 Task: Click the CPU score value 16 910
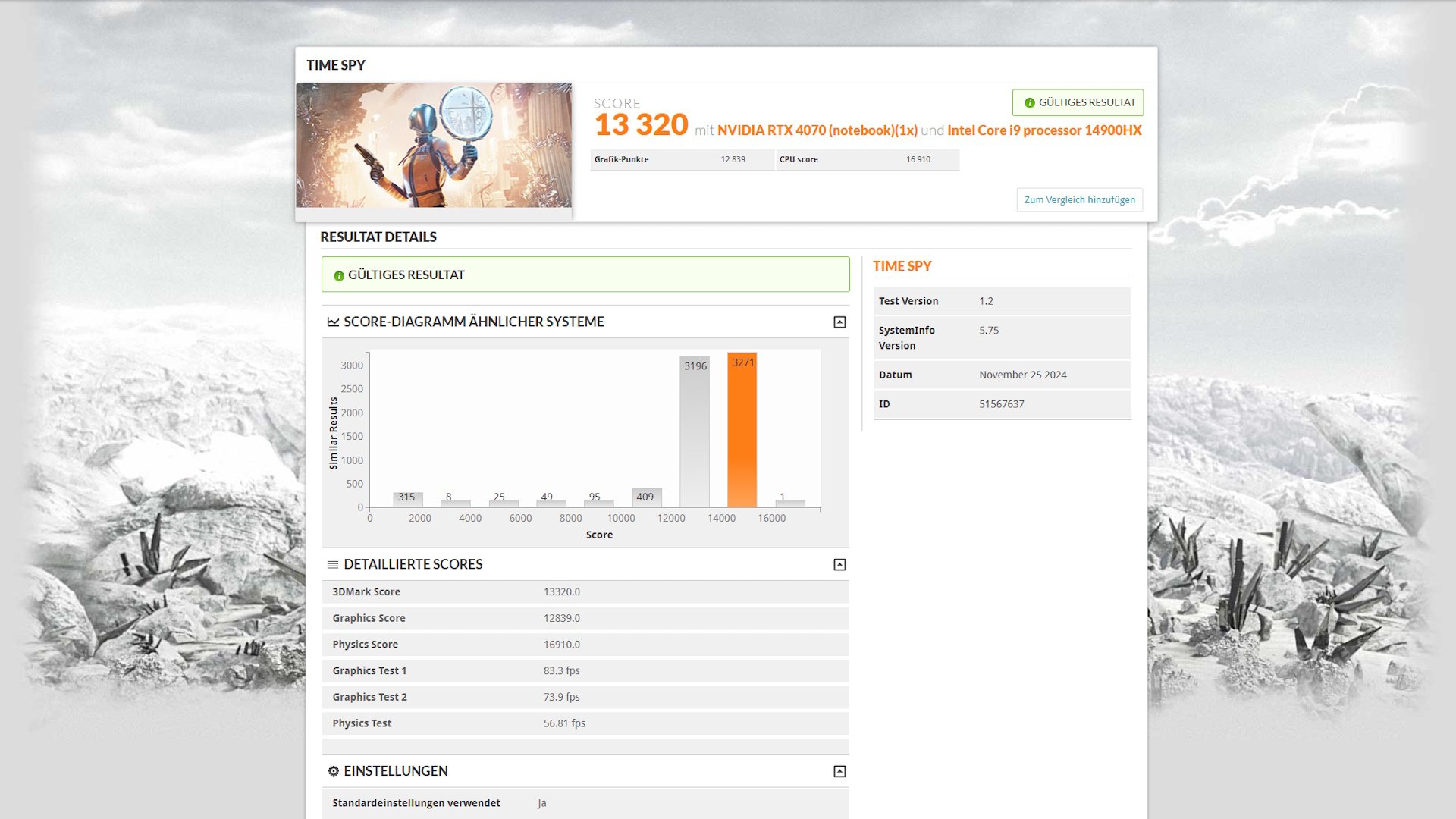coord(918,159)
